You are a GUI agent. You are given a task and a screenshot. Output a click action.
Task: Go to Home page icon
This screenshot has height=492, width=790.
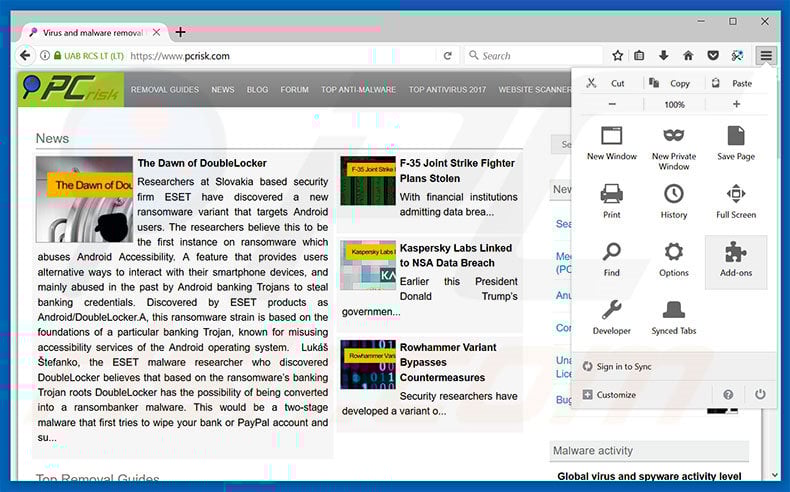(x=688, y=55)
